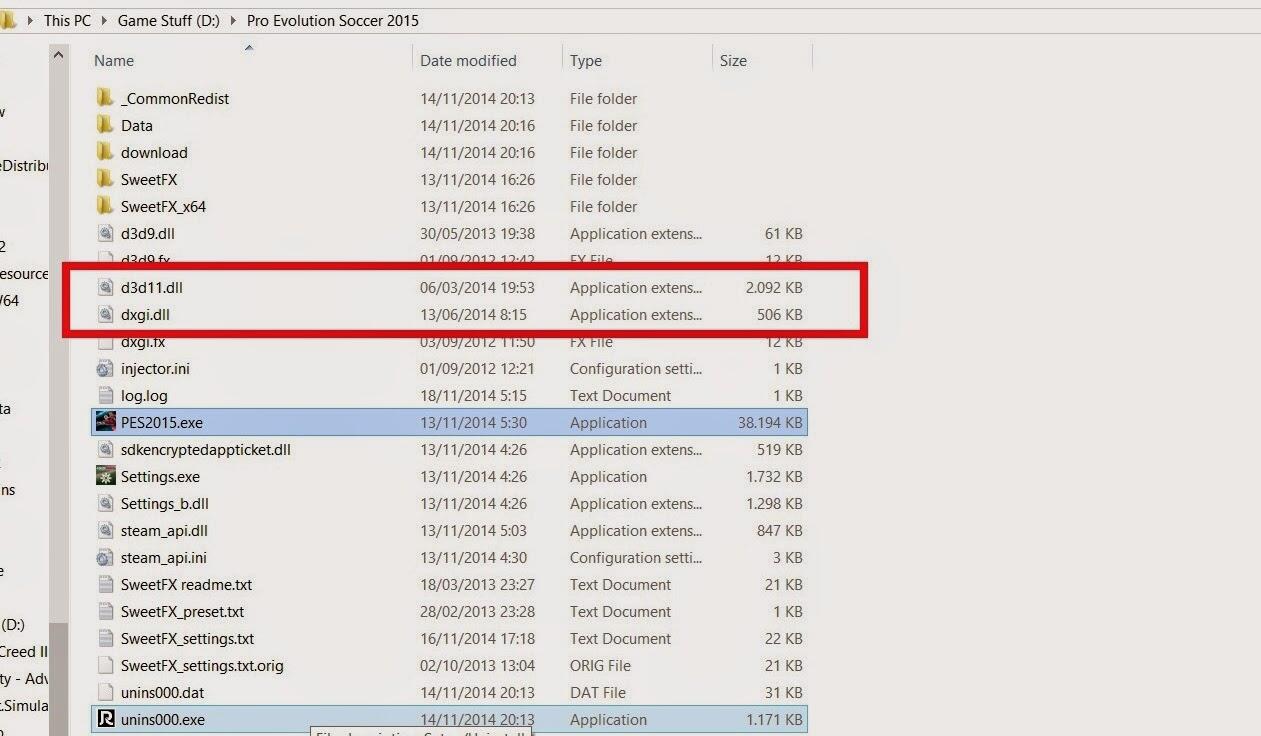Click the Settings_b.dll file icon
Screen dimensions: 1261x736
click(x=105, y=503)
